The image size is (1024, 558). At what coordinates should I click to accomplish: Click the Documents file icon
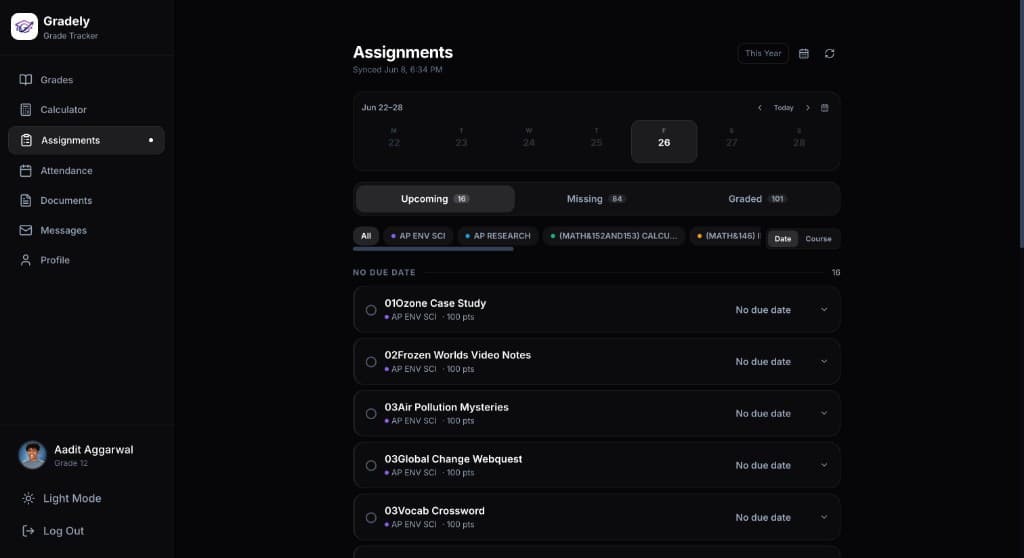click(25, 201)
